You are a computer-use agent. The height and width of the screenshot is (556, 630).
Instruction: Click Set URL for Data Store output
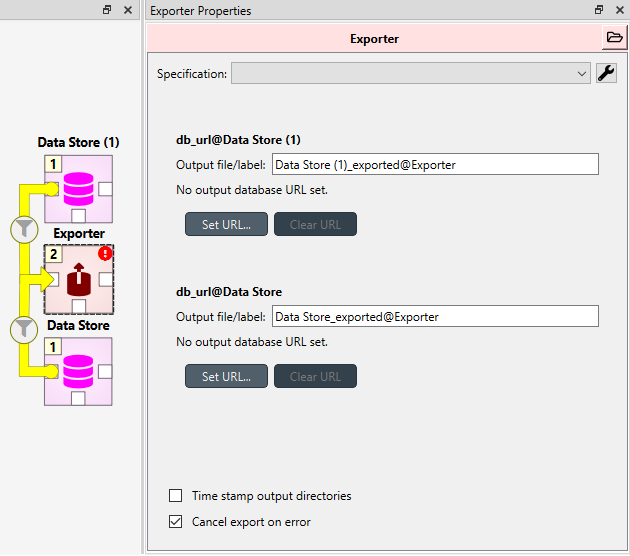[226, 376]
